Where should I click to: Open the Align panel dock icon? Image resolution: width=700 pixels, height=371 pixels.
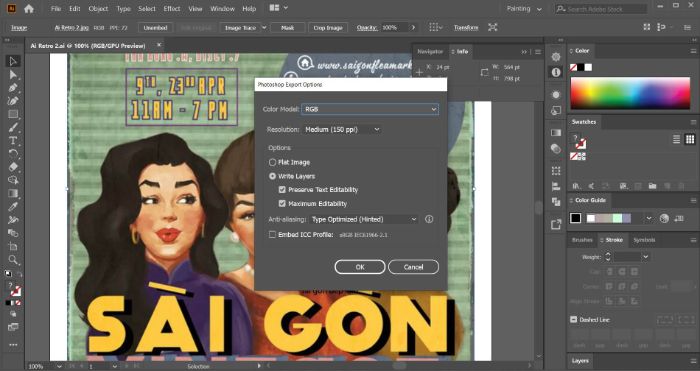tap(556, 186)
